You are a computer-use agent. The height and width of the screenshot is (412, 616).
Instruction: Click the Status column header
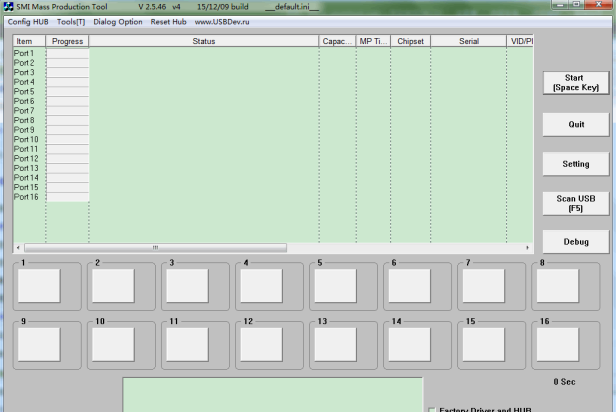[x=204, y=41]
